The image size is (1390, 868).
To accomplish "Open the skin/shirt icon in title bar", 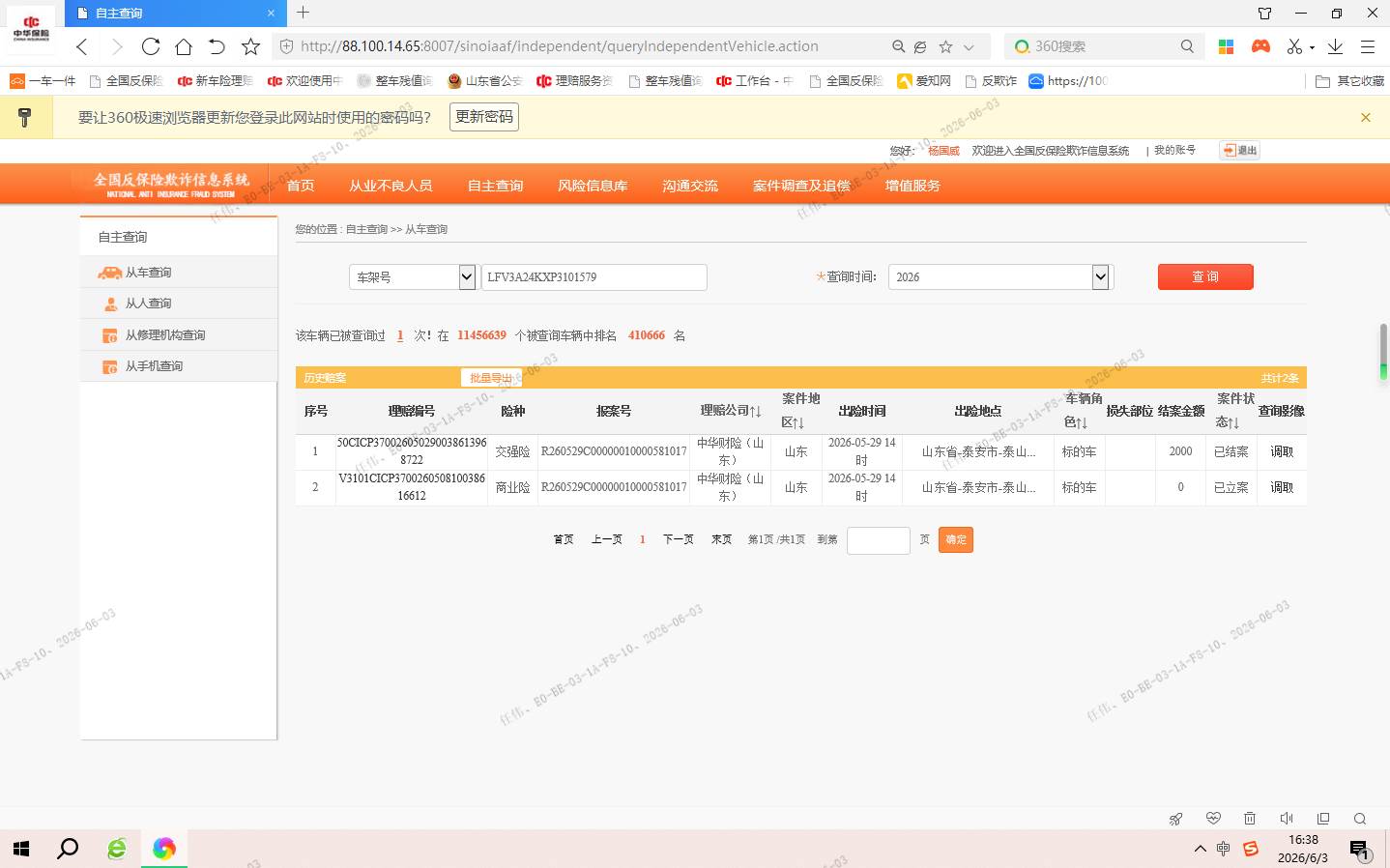I will [1264, 14].
